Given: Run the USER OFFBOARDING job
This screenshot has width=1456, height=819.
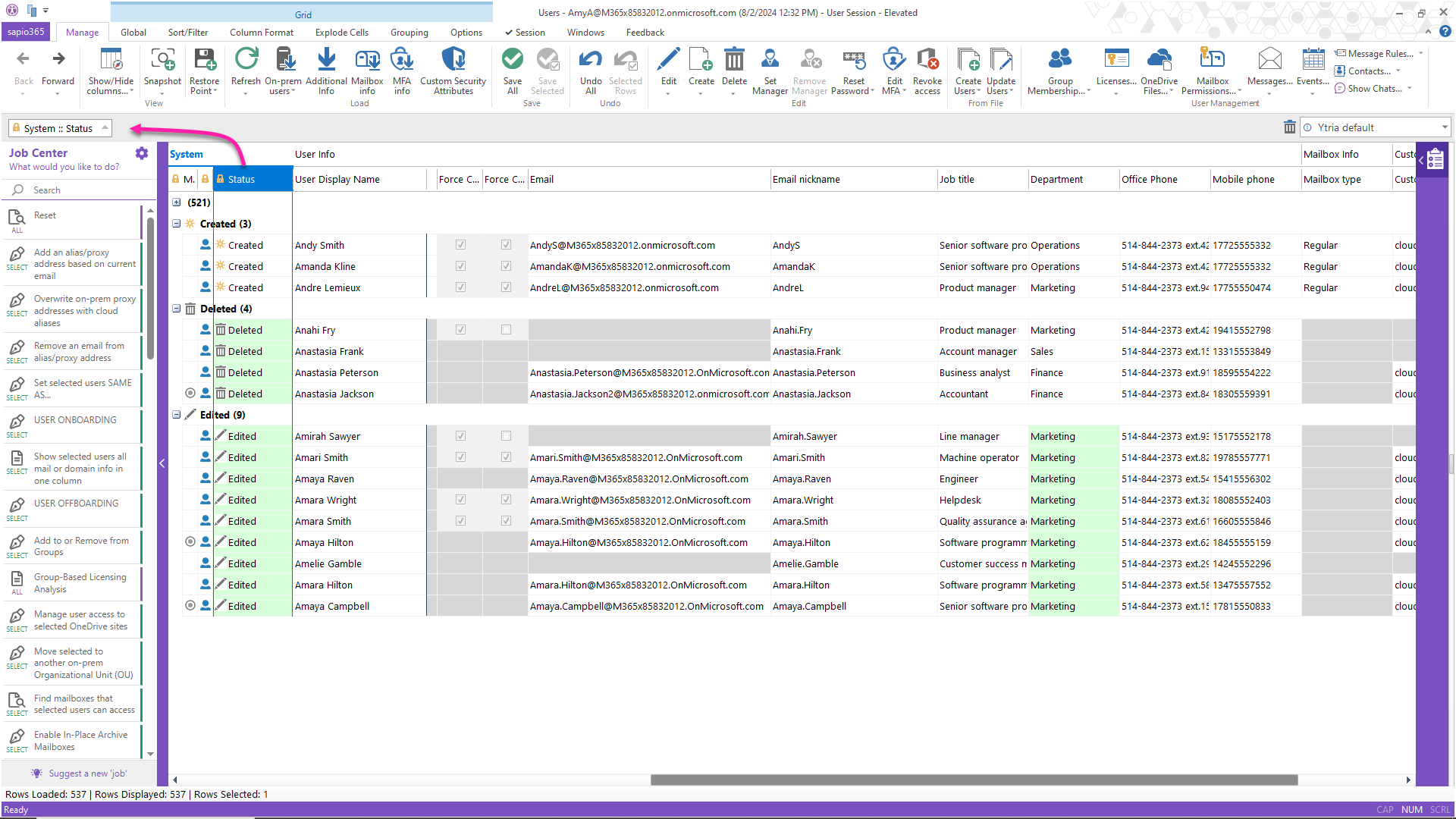Looking at the screenshot, I should tap(72, 509).
